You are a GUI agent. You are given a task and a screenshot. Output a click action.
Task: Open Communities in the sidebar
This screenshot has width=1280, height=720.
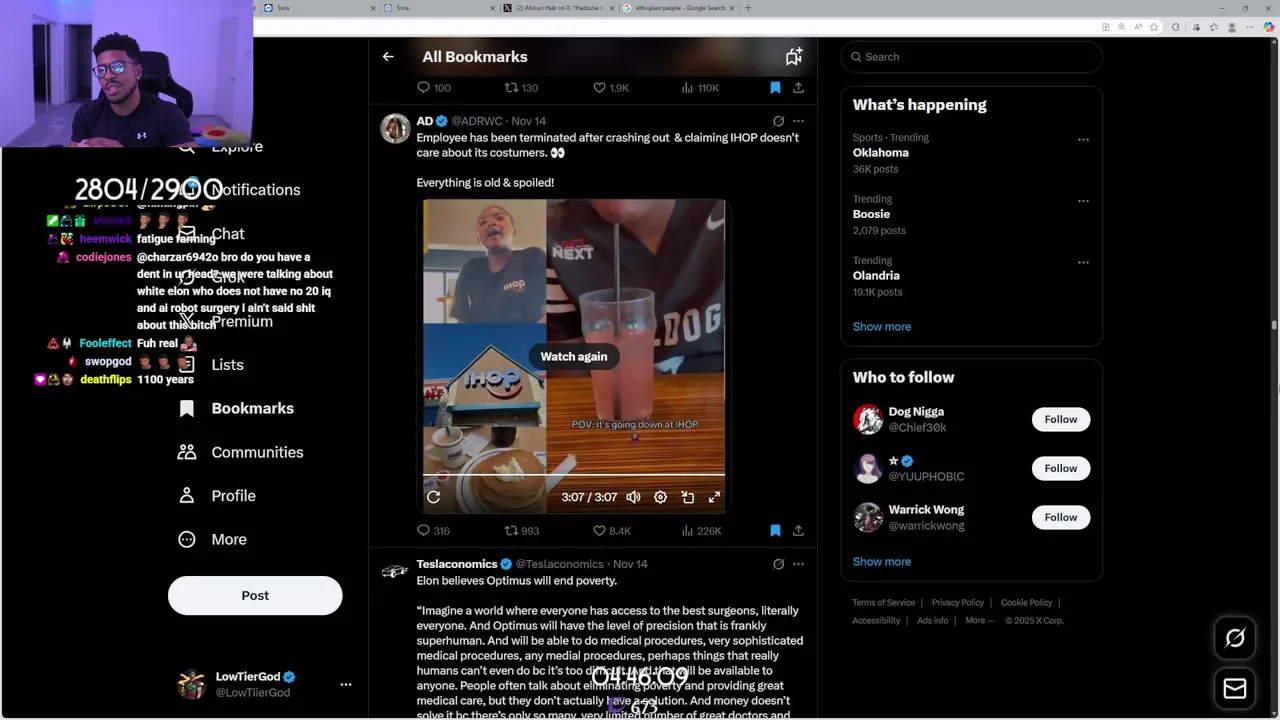(241, 452)
